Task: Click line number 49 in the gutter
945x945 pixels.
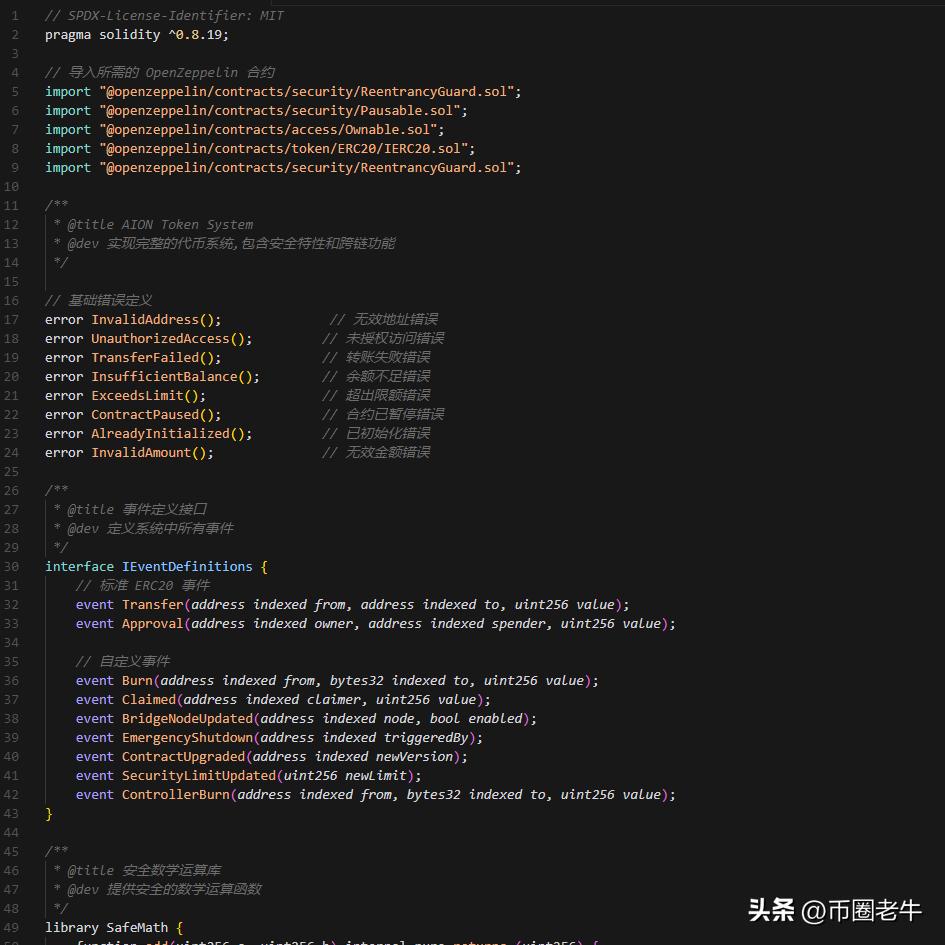Action: tap(11, 928)
